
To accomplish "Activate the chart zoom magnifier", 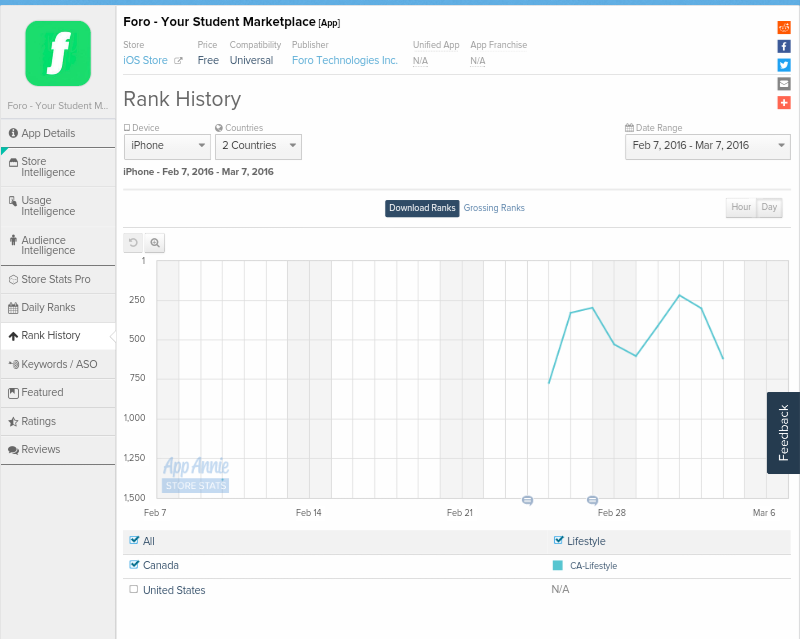I will tap(155, 243).
